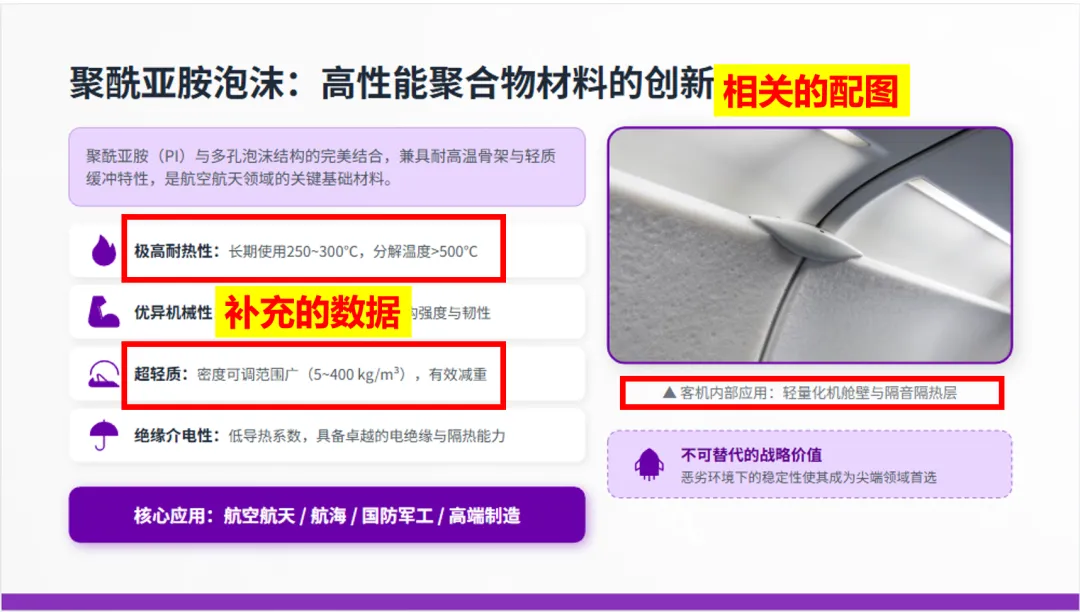Click the image caption 轻量化机舱壁与隔音隔热层

[x=870, y=393]
